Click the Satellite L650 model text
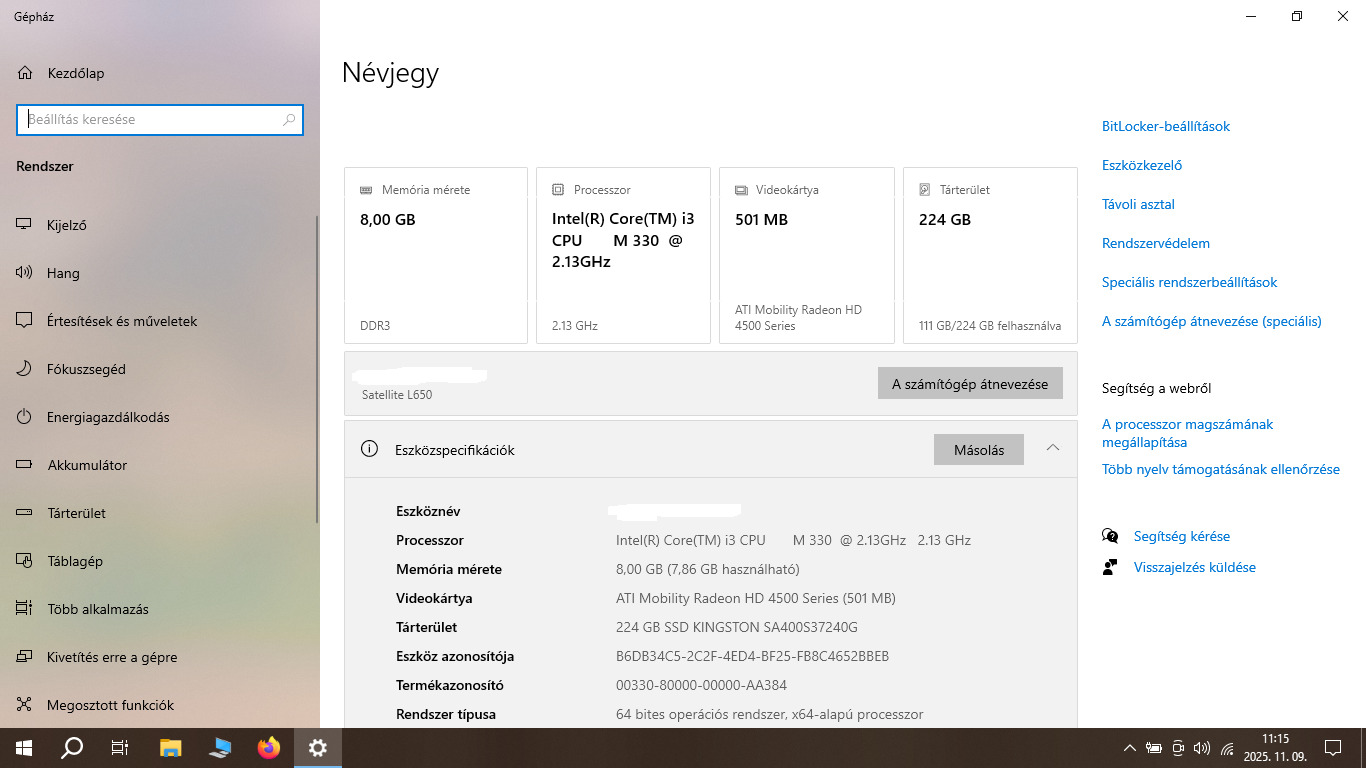 pyautogui.click(x=397, y=394)
